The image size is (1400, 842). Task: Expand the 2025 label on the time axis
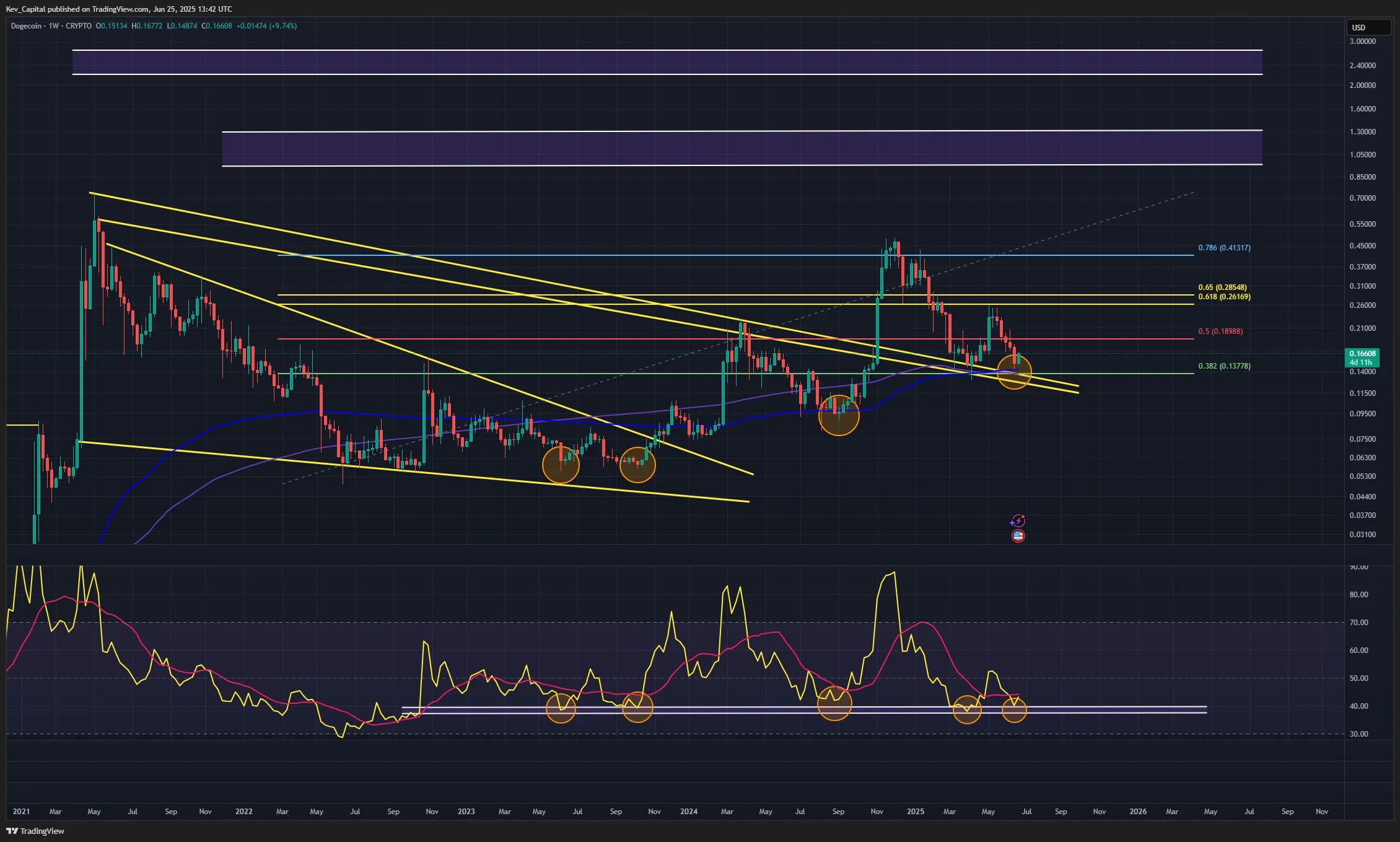pyautogui.click(x=916, y=811)
